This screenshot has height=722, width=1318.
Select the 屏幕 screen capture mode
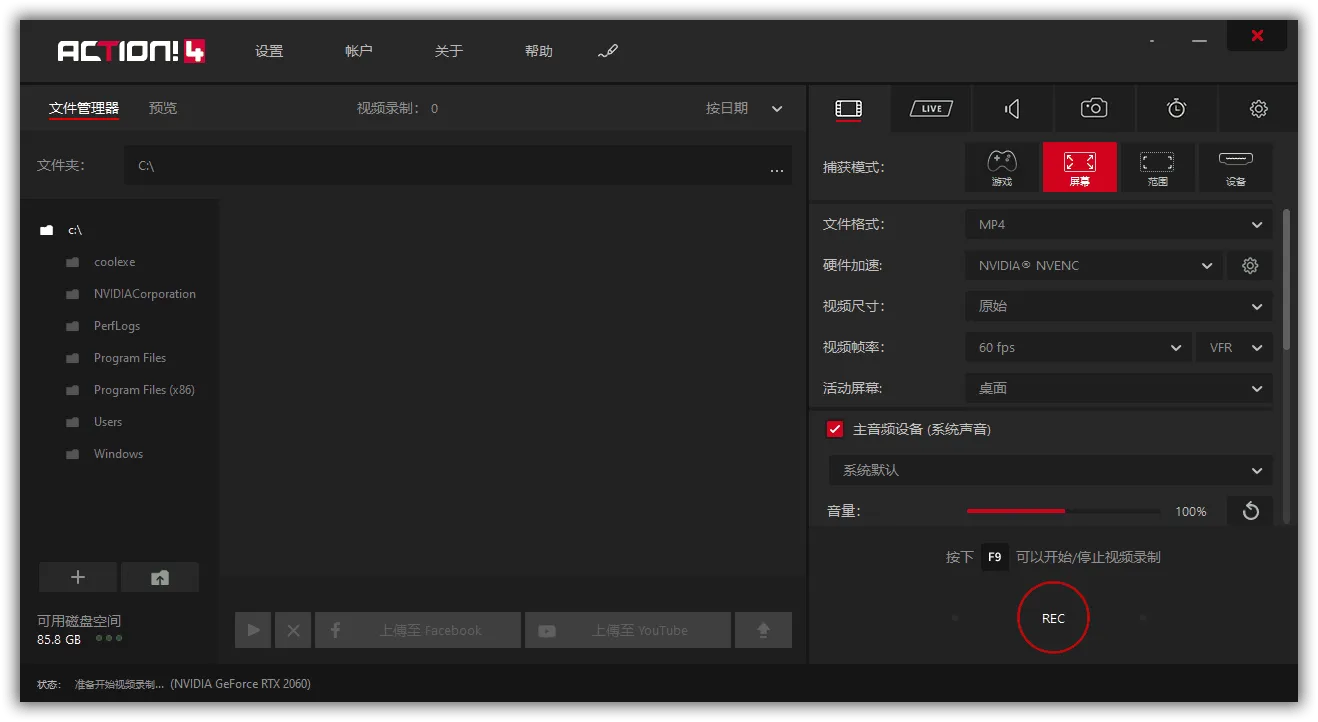[x=1080, y=167]
